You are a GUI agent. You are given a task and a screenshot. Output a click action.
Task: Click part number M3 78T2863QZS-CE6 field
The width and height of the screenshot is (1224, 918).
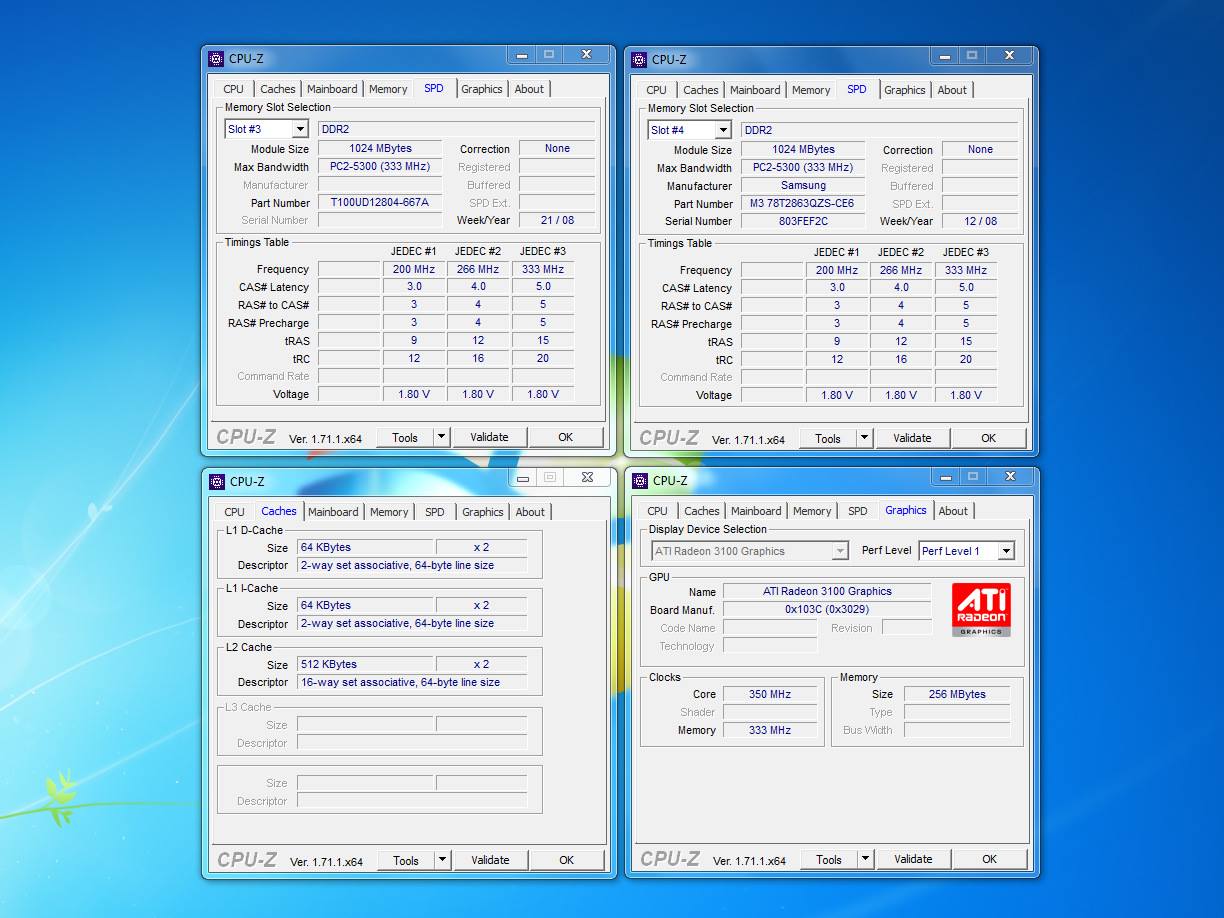803,203
